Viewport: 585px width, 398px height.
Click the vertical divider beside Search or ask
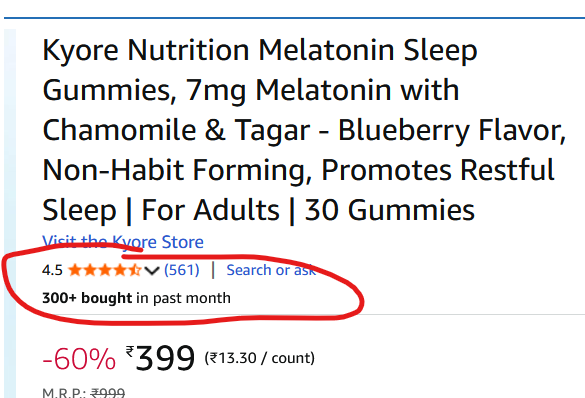click(213, 270)
